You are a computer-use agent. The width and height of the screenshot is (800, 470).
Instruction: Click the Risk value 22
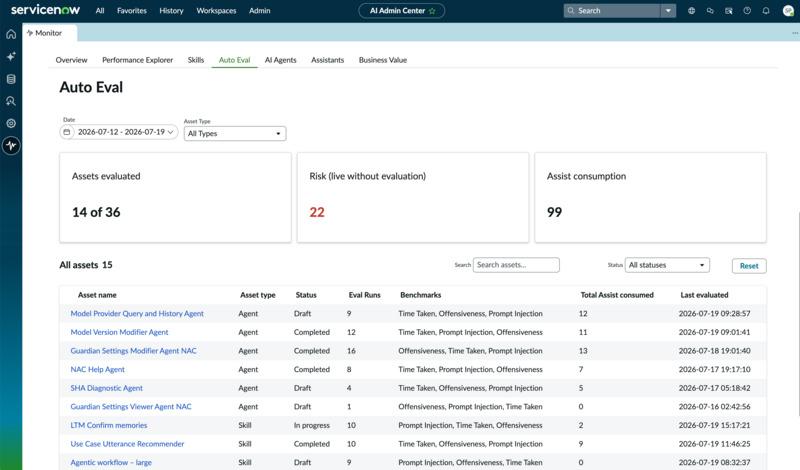(x=317, y=212)
